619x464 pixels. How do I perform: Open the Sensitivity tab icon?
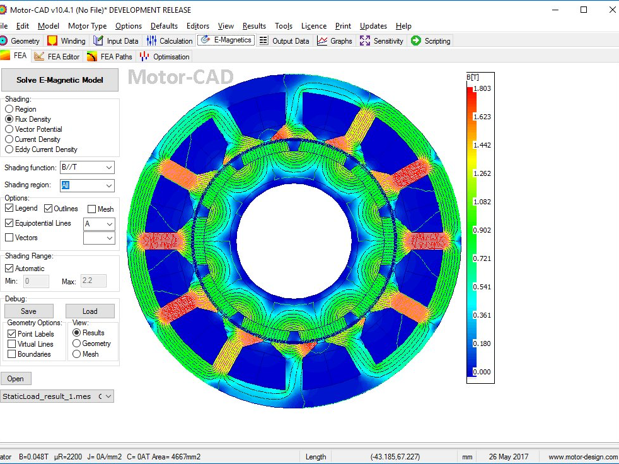coord(364,41)
